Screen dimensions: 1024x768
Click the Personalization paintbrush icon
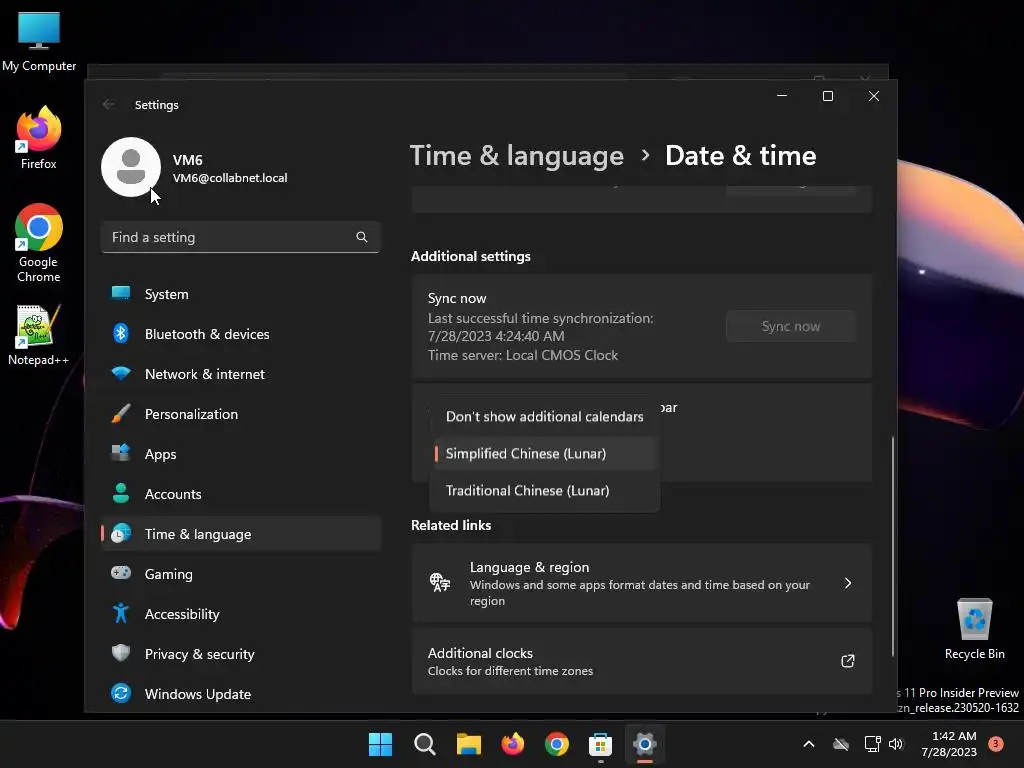[x=121, y=413]
